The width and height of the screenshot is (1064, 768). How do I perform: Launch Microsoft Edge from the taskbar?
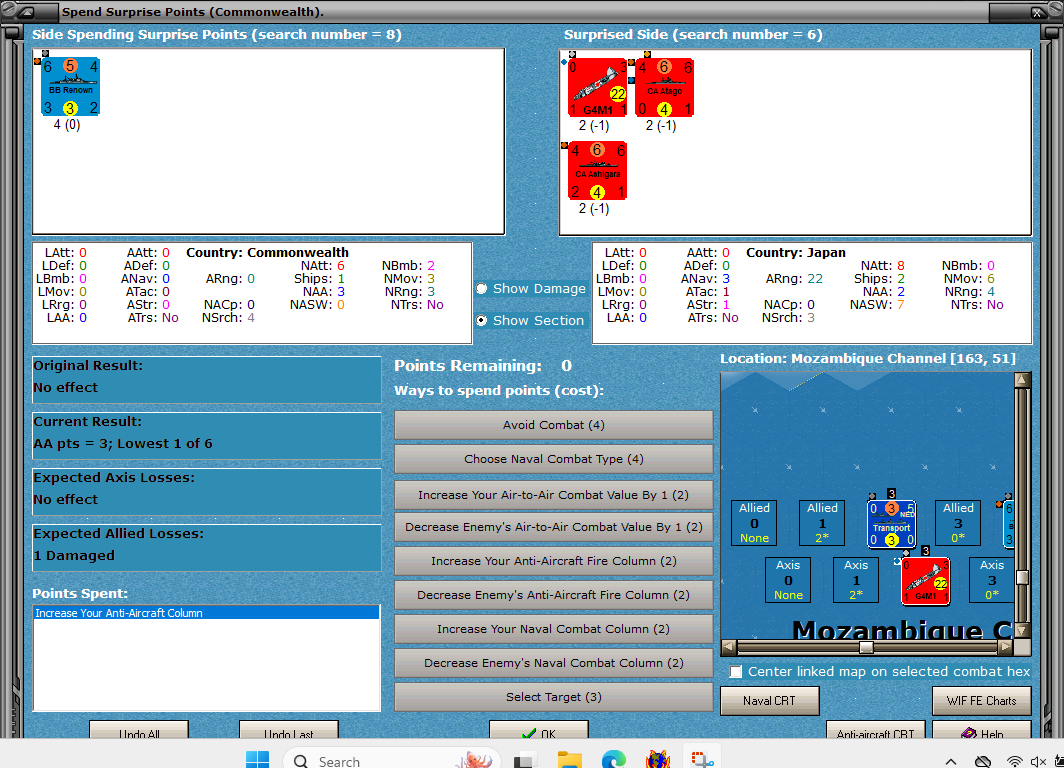pyautogui.click(x=613, y=758)
